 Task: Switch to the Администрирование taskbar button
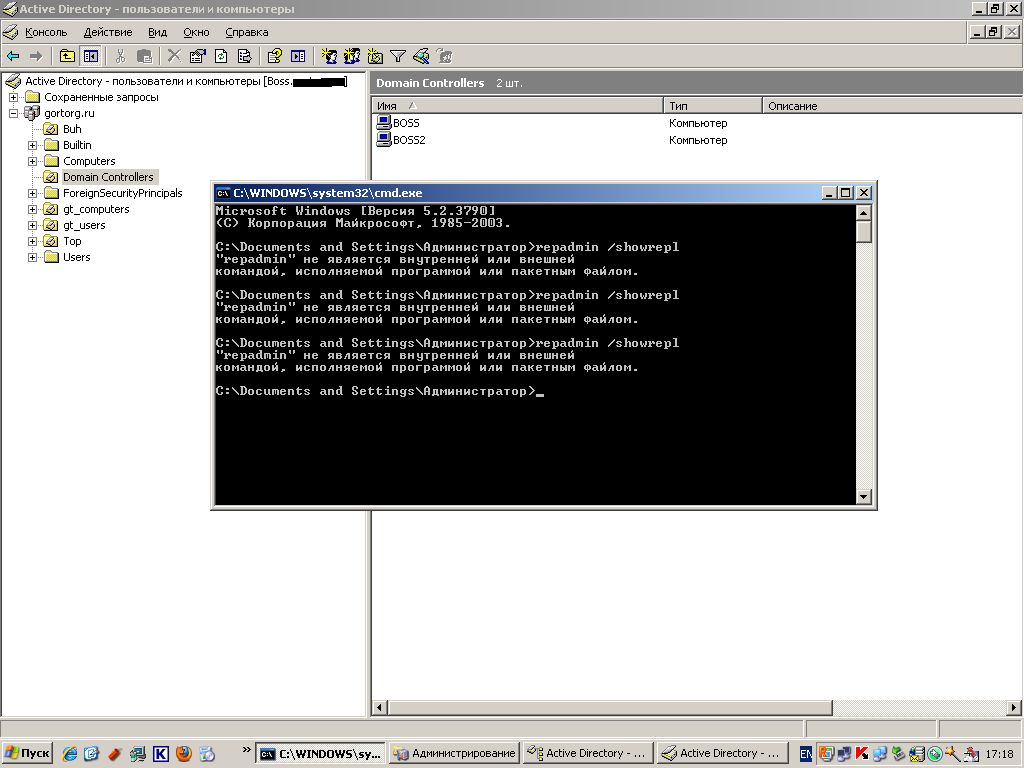coord(455,754)
